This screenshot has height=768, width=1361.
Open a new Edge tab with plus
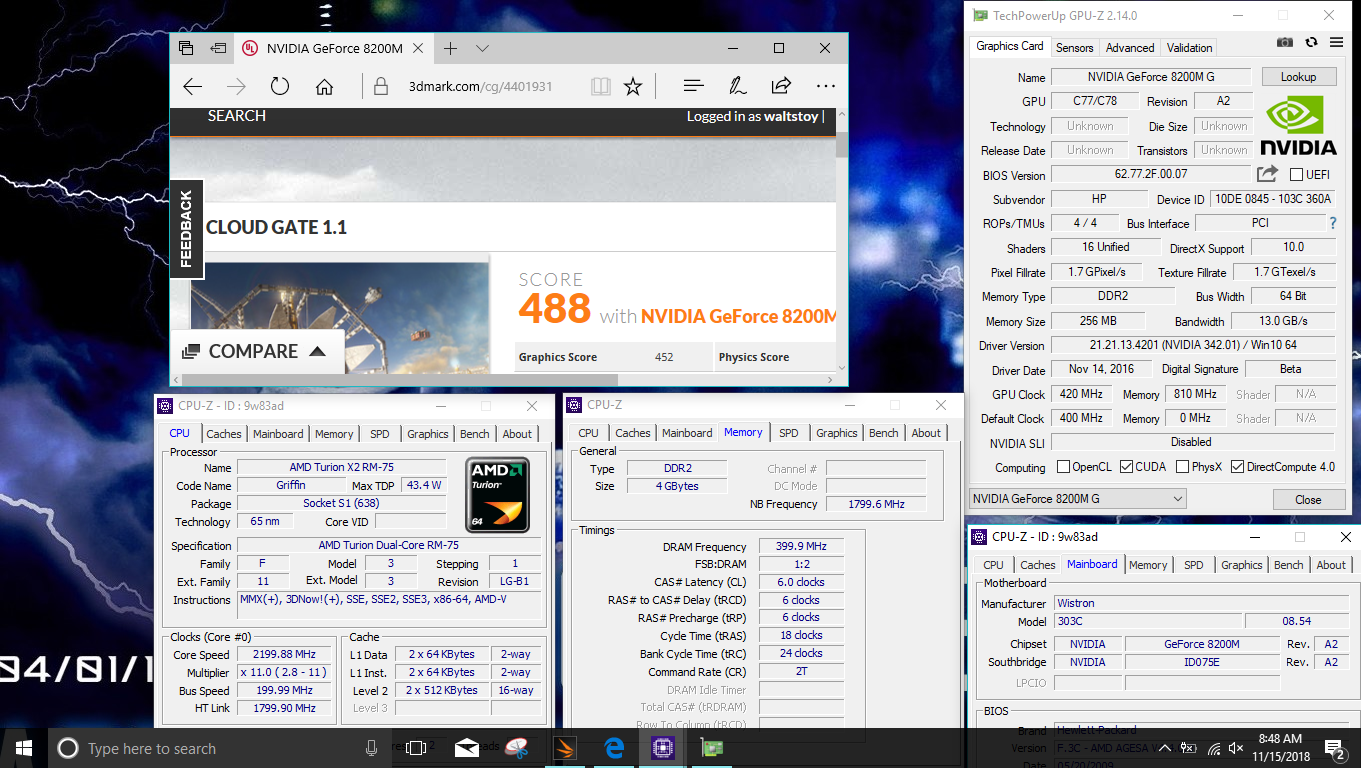[451, 48]
